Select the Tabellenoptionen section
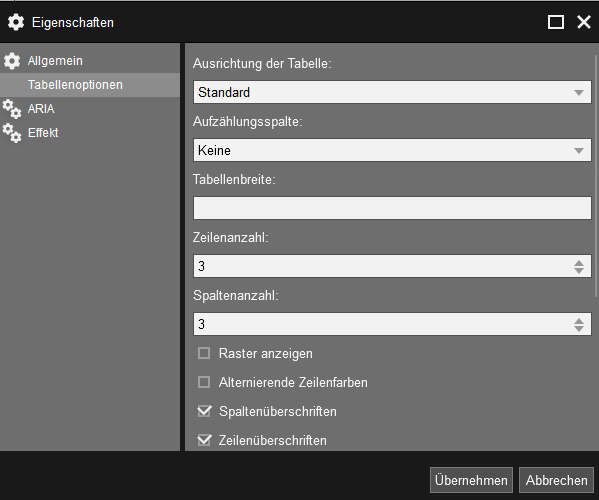The height and width of the screenshot is (500, 599). [x=90, y=85]
